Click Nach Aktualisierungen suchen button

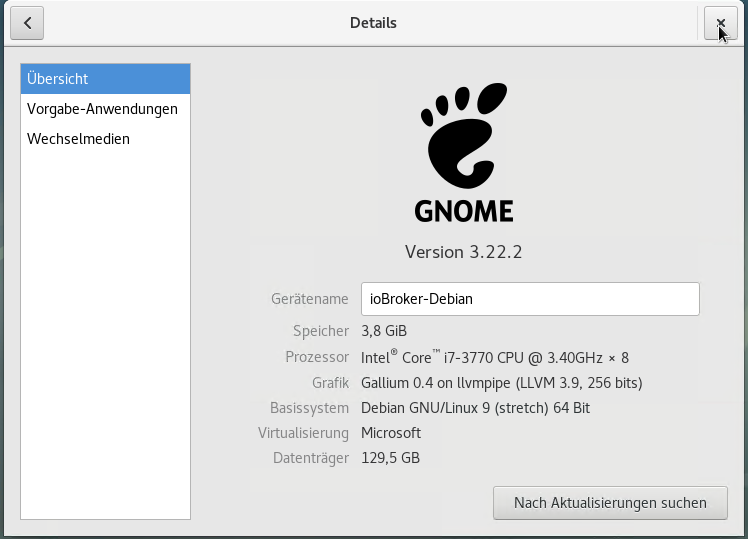pyautogui.click(x=610, y=503)
